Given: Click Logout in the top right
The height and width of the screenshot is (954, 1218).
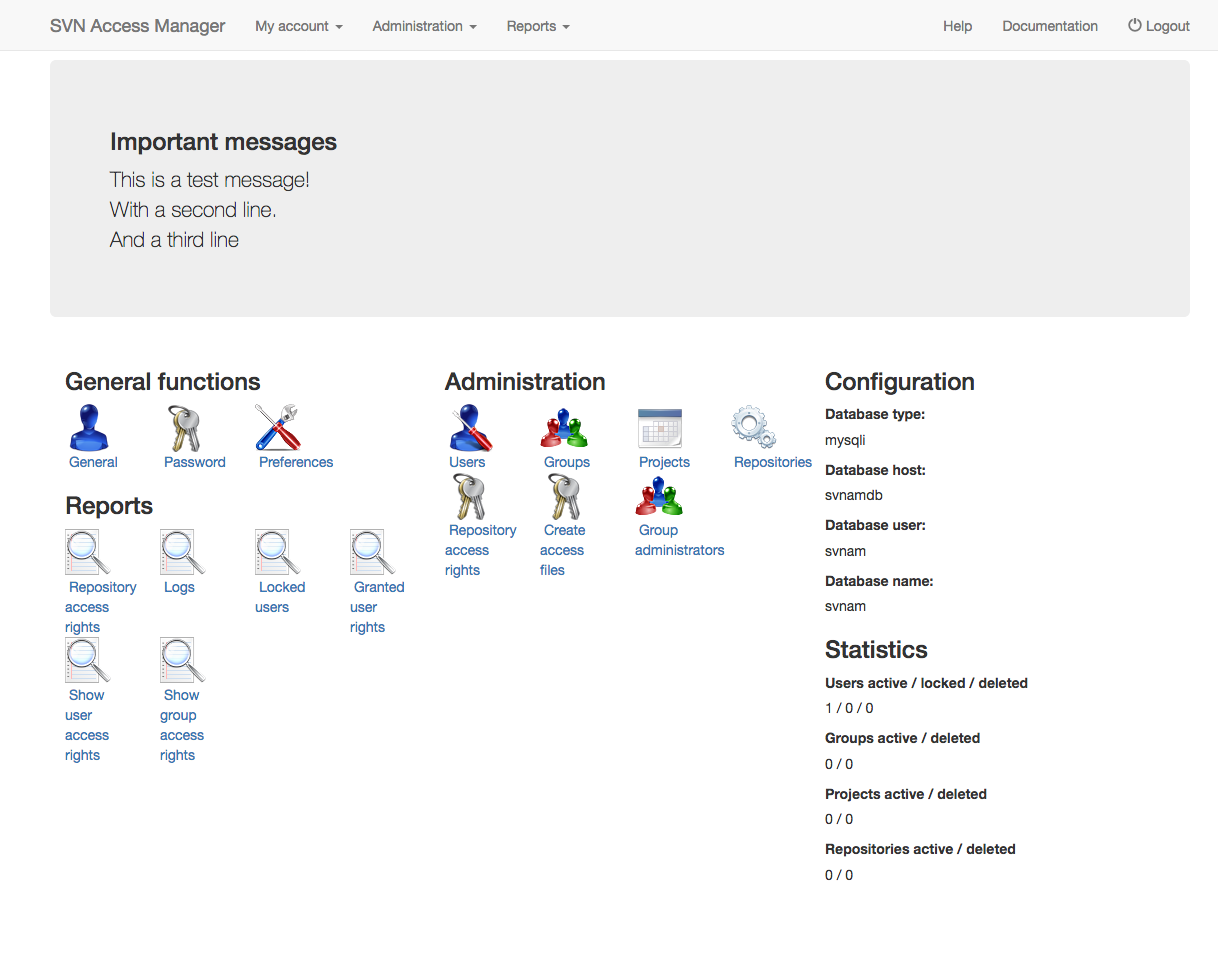Looking at the screenshot, I should click(x=1158, y=26).
